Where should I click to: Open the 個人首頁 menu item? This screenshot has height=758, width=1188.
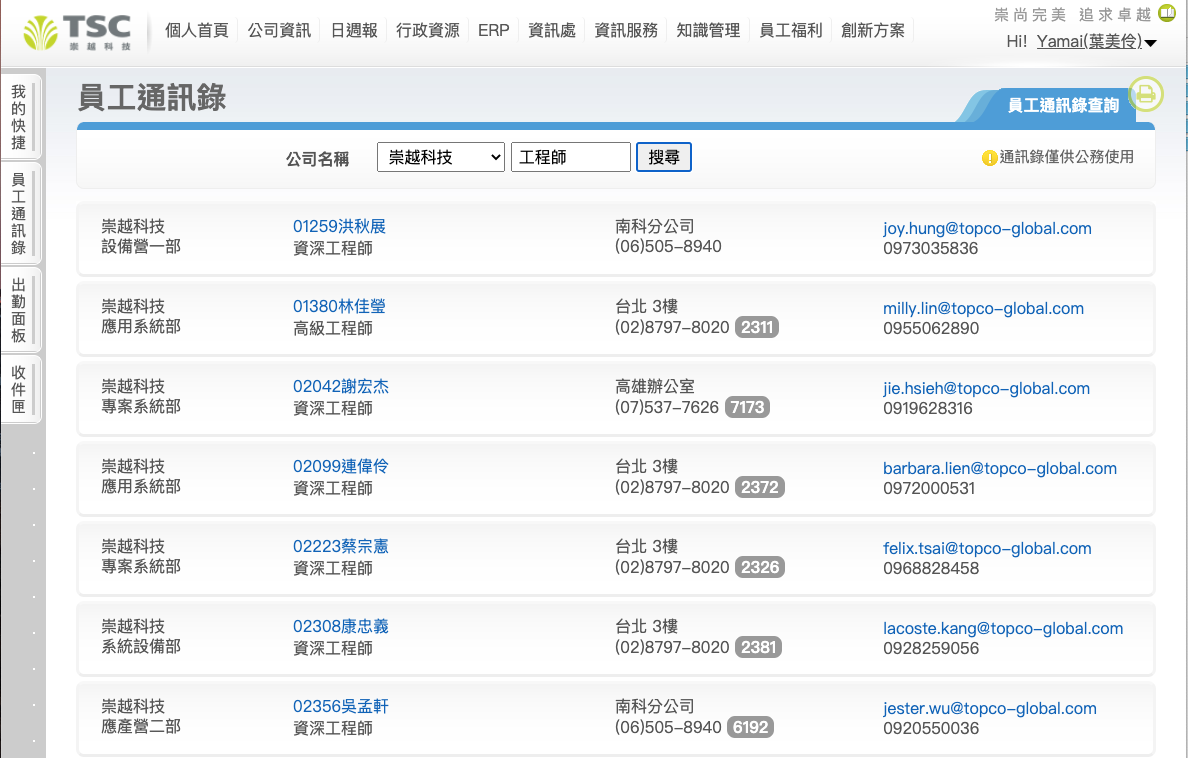click(x=196, y=30)
